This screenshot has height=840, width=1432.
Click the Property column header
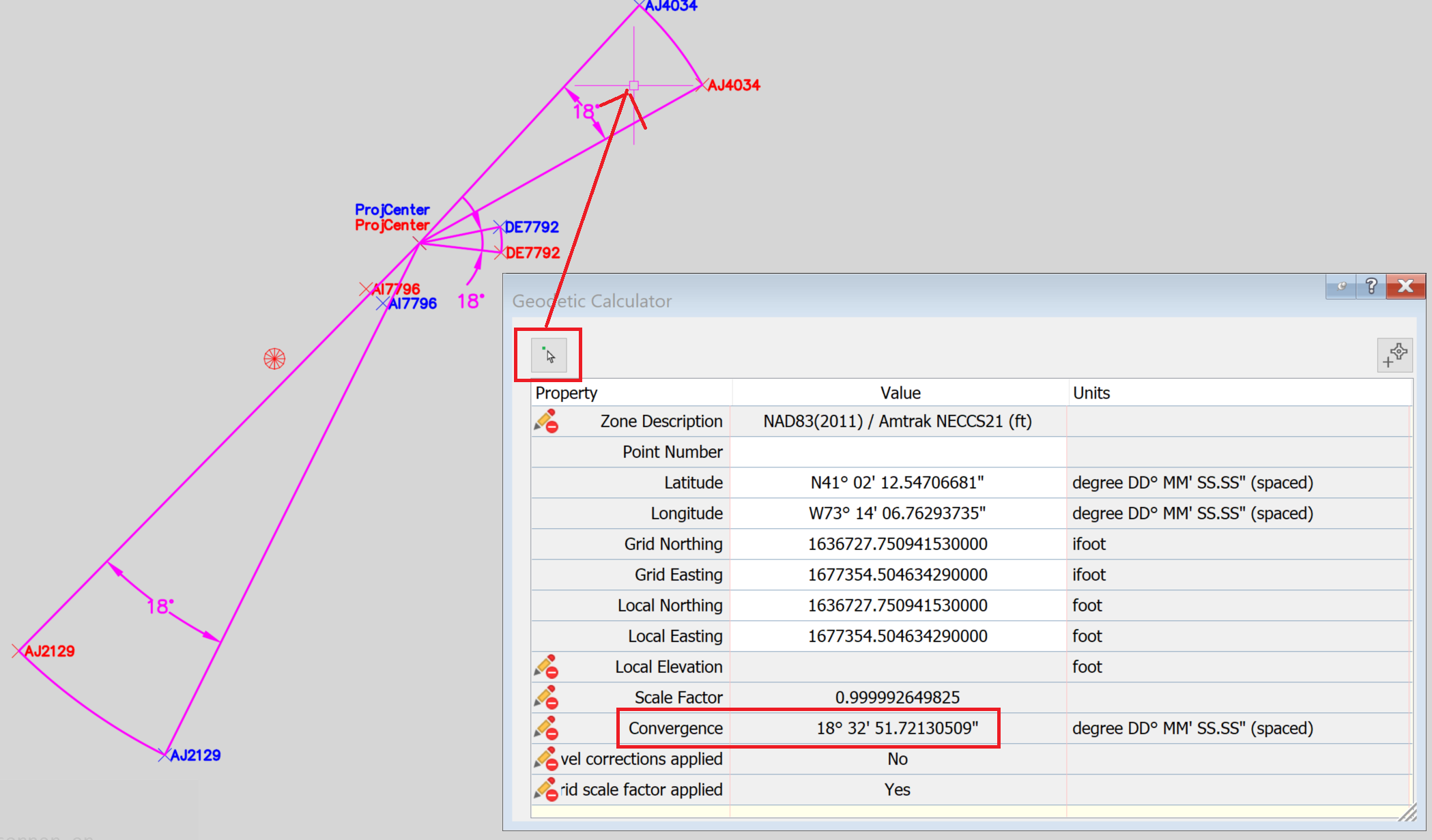click(x=566, y=393)
